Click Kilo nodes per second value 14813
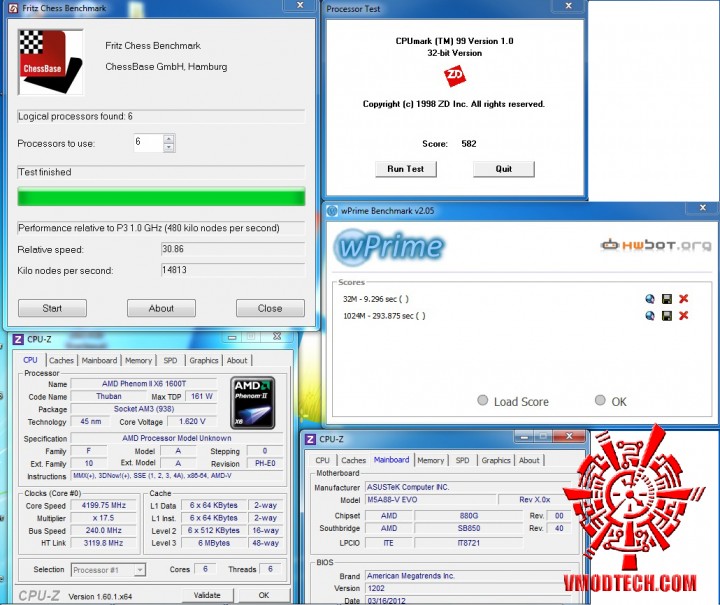Screen dimensions: 720x605 [233, 270]
